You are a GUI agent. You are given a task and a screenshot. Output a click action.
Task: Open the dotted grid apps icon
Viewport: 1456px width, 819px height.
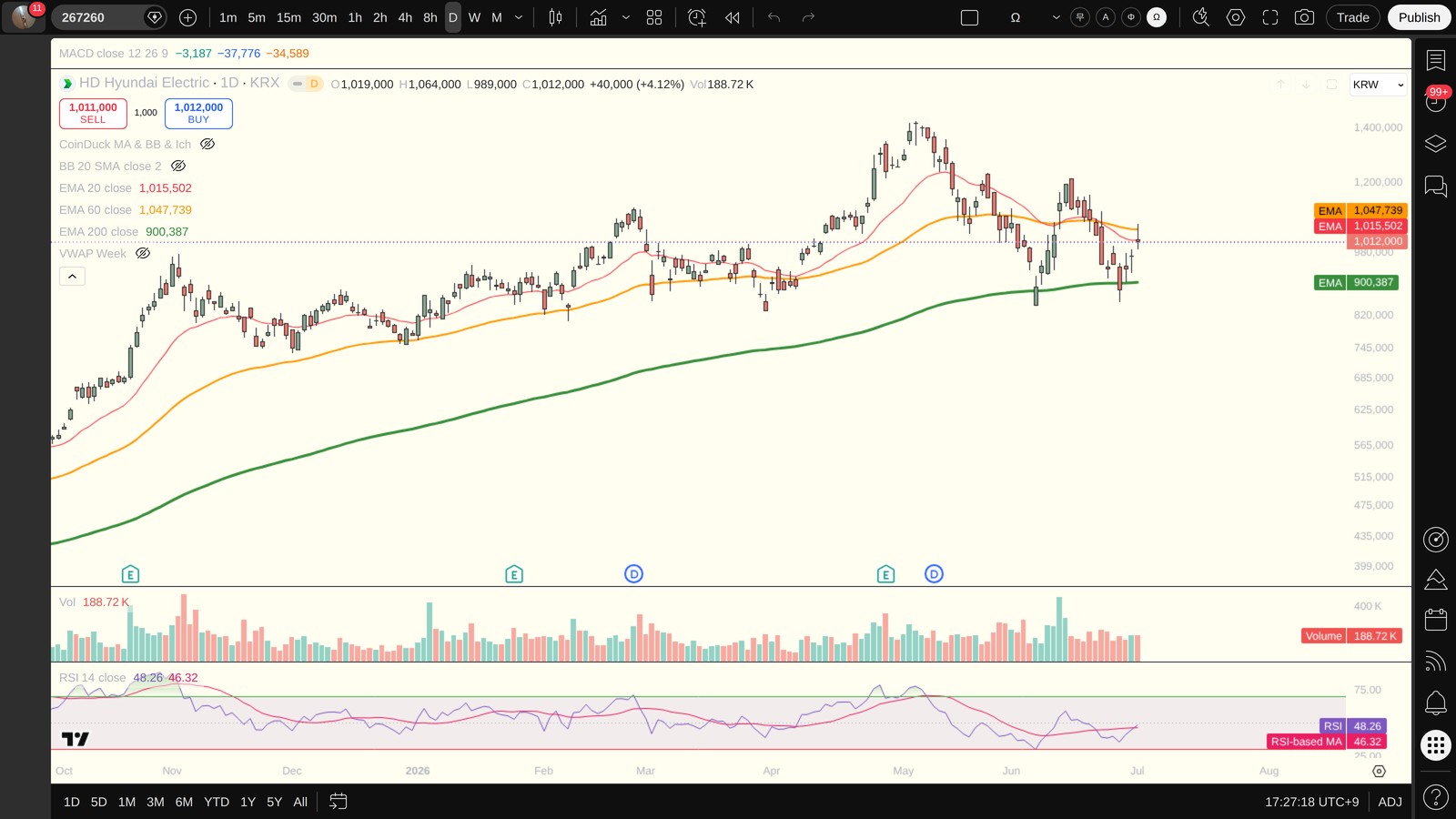pyautogui.click(x=1436, y=746)
